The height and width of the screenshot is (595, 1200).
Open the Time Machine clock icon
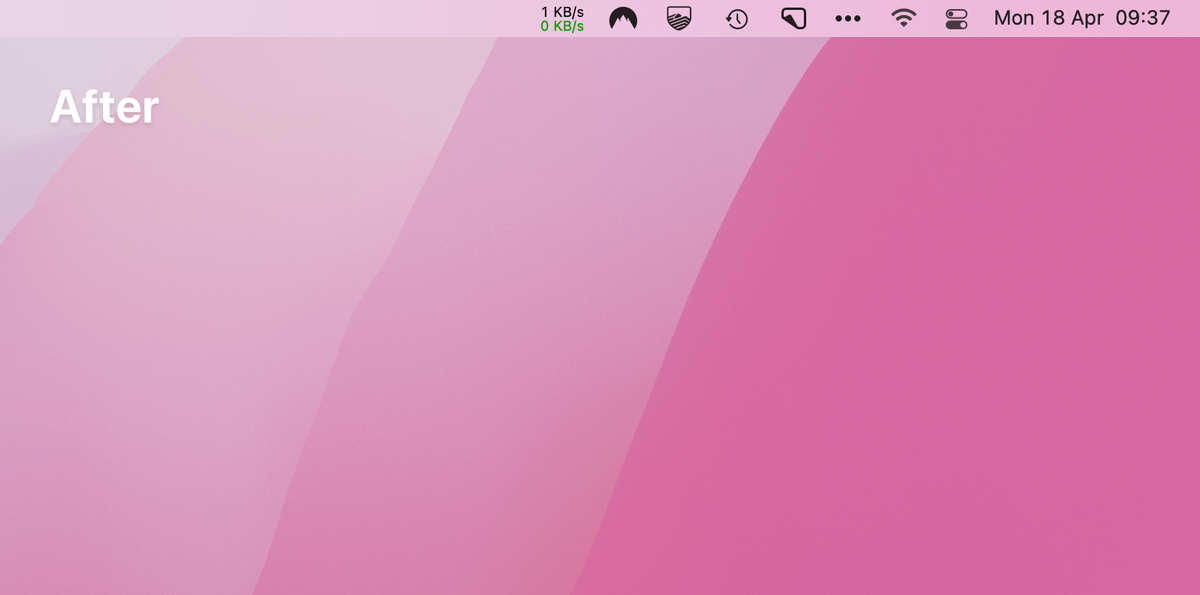(737, 18)
